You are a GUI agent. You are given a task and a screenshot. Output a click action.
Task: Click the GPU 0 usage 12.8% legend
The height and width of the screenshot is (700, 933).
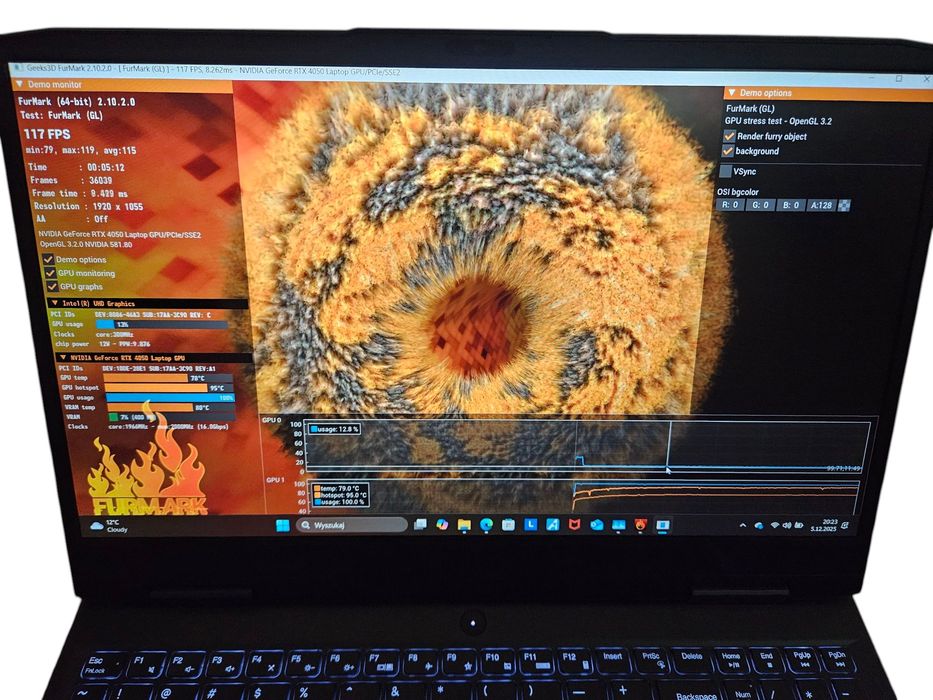pos(334,429)
